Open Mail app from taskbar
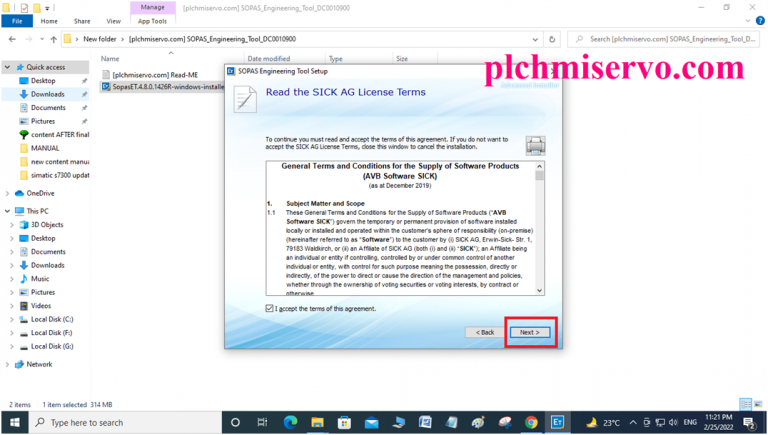The image size is (768, 435). click(371, 422)
